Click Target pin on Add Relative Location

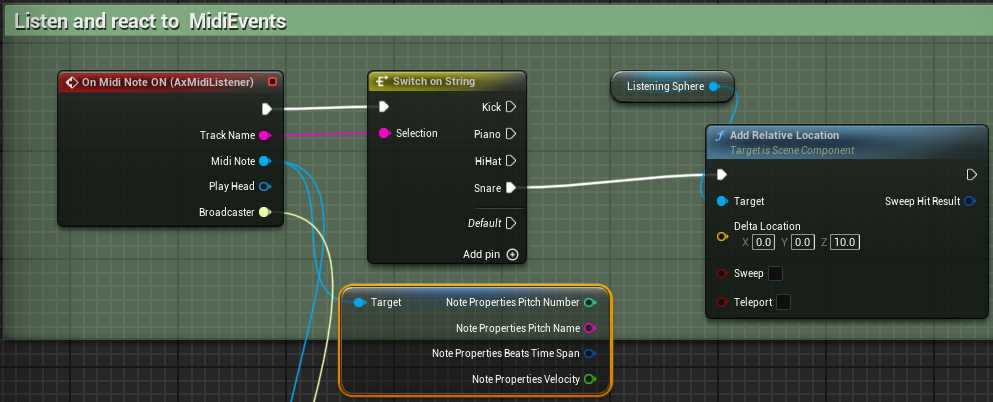pyautogui.click(x=721, y=201)
